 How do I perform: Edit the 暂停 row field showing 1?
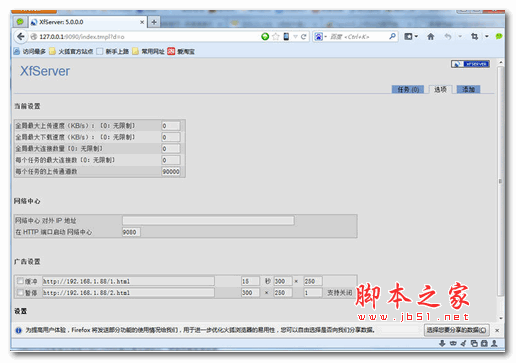click(x=313, y=292)
